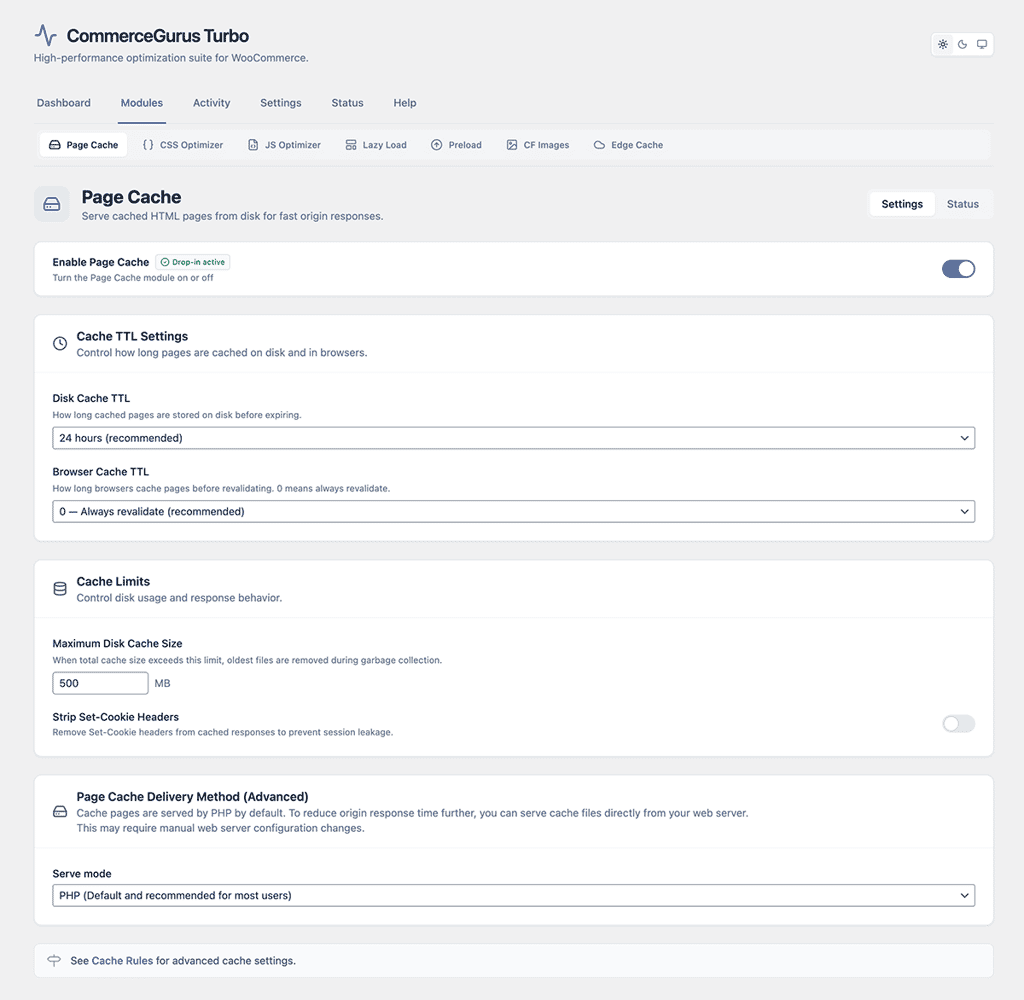Open the Help tab
Image resolution: width=1024 pixels, height=1000 pixels.
405,103
